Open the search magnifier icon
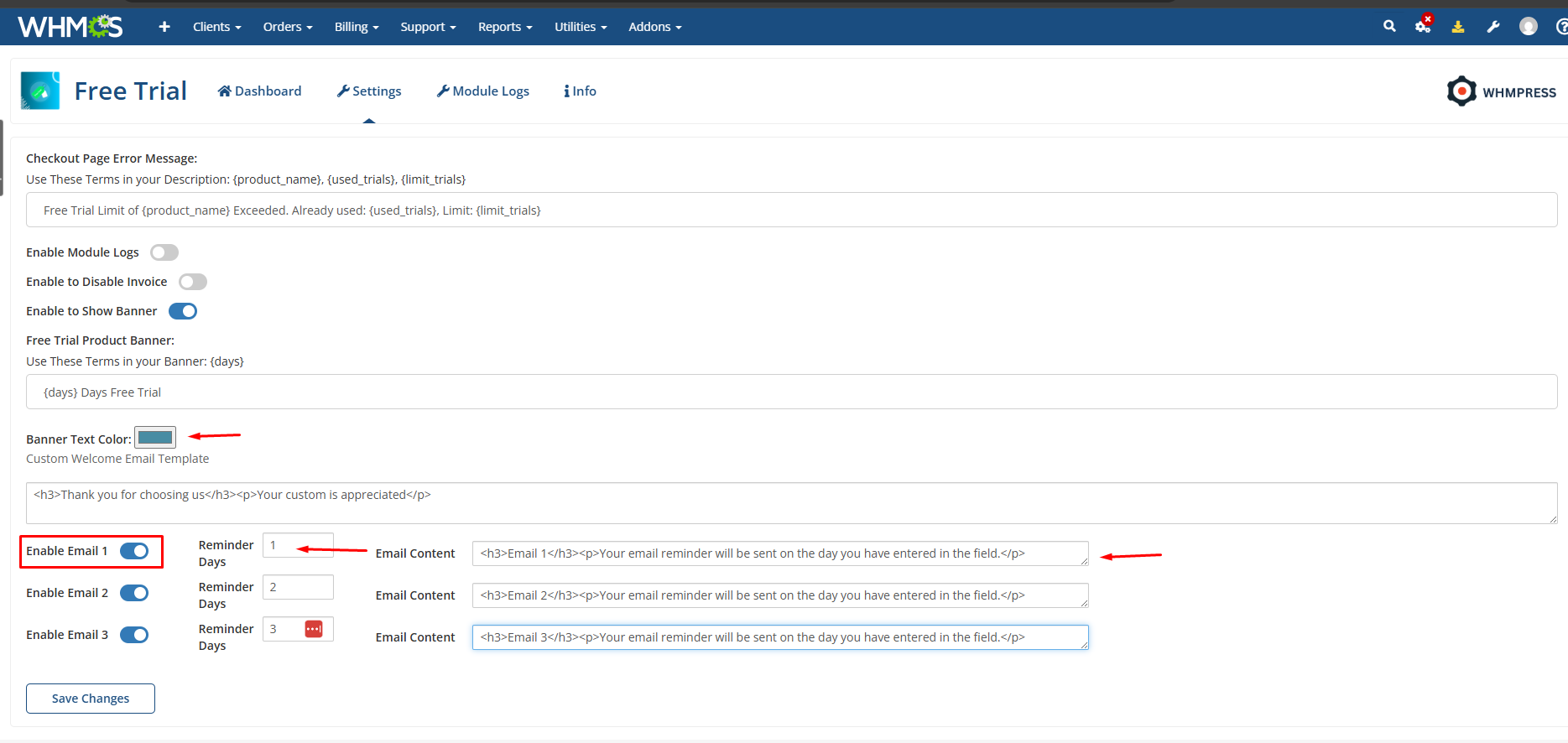Viewport: 1568px width, 743px height. 1389,26
